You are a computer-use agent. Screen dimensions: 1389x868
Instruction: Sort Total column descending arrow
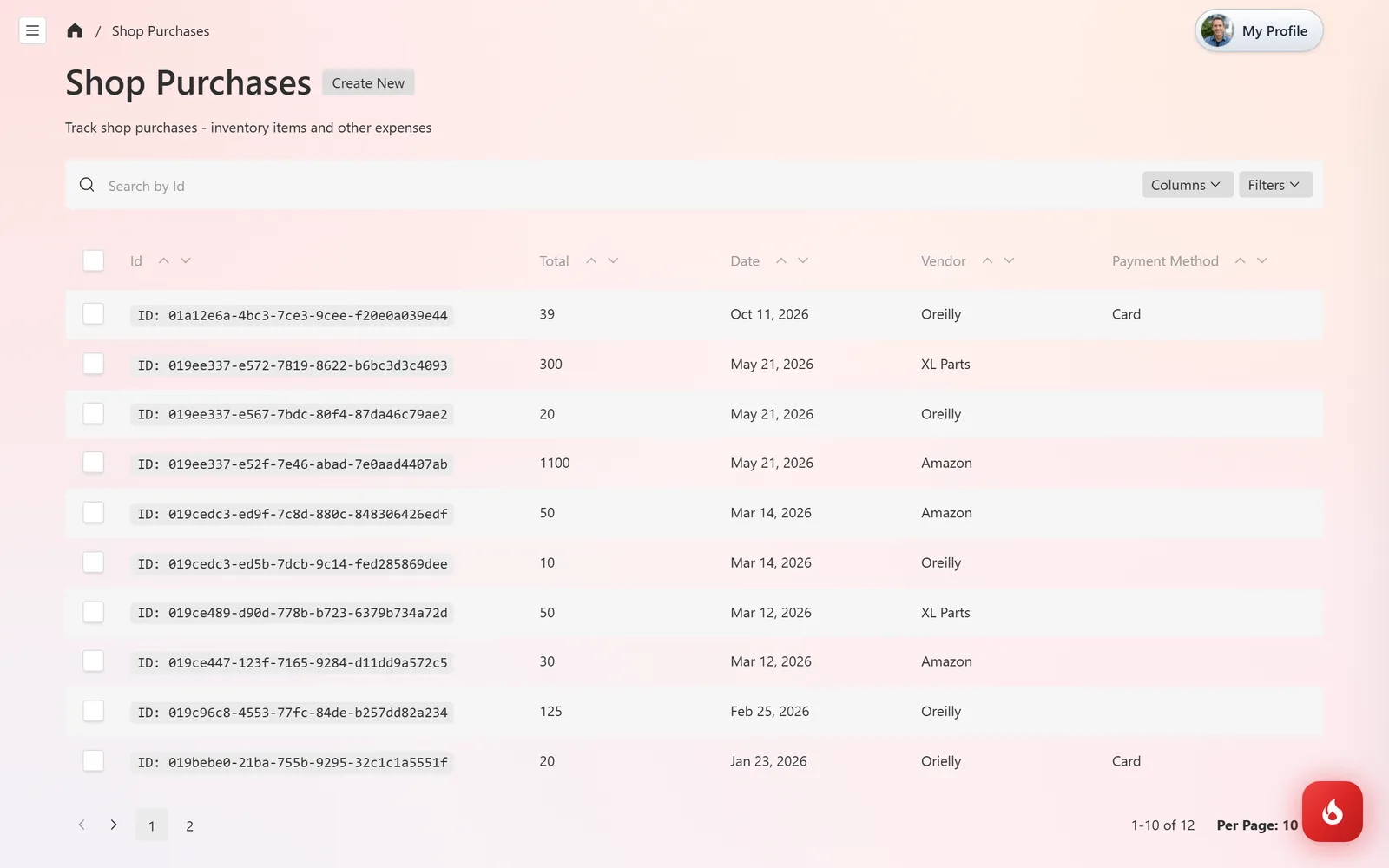tap(613, 260)
